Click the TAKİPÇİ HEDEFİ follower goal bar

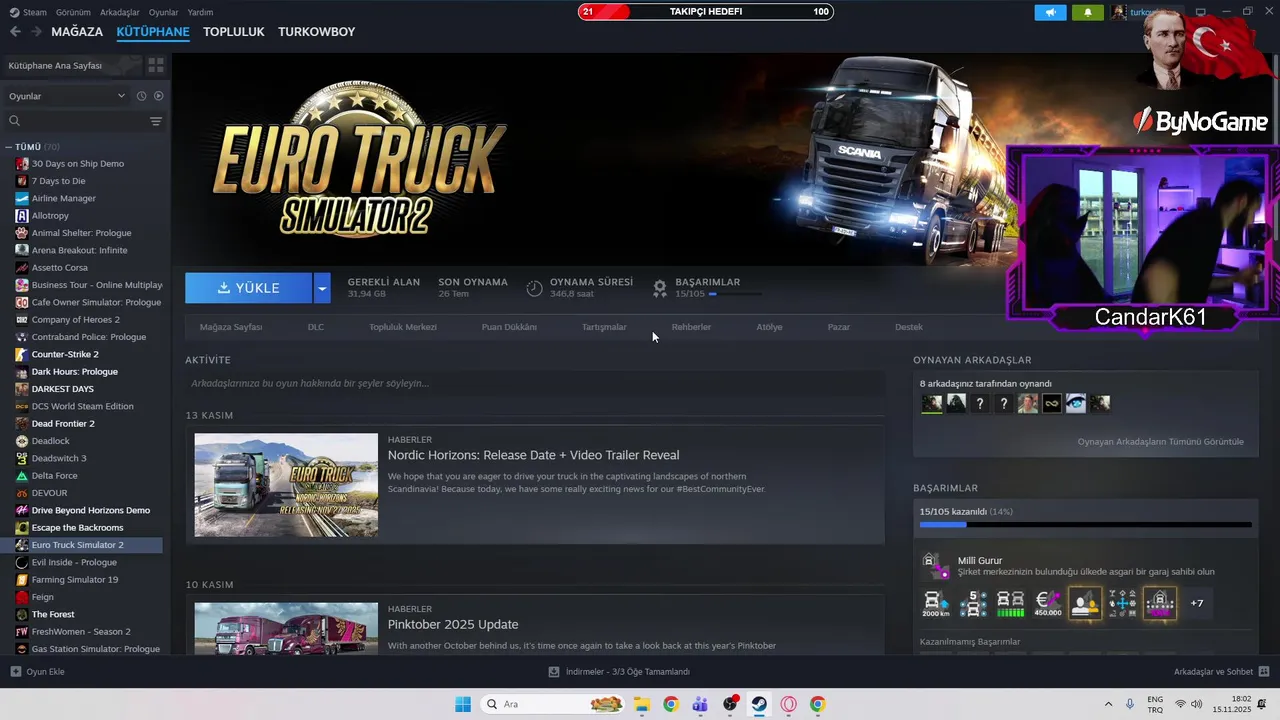[x=706, y=12]
